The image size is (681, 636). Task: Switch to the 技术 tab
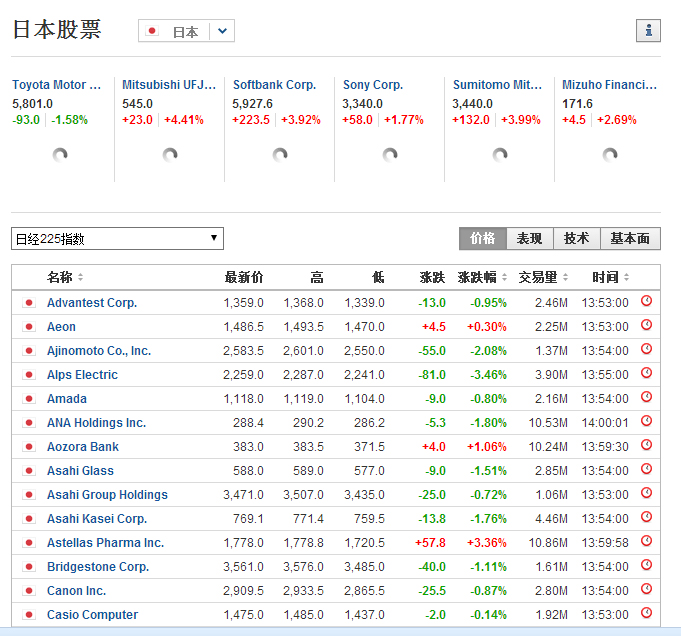tap(577, 238)
